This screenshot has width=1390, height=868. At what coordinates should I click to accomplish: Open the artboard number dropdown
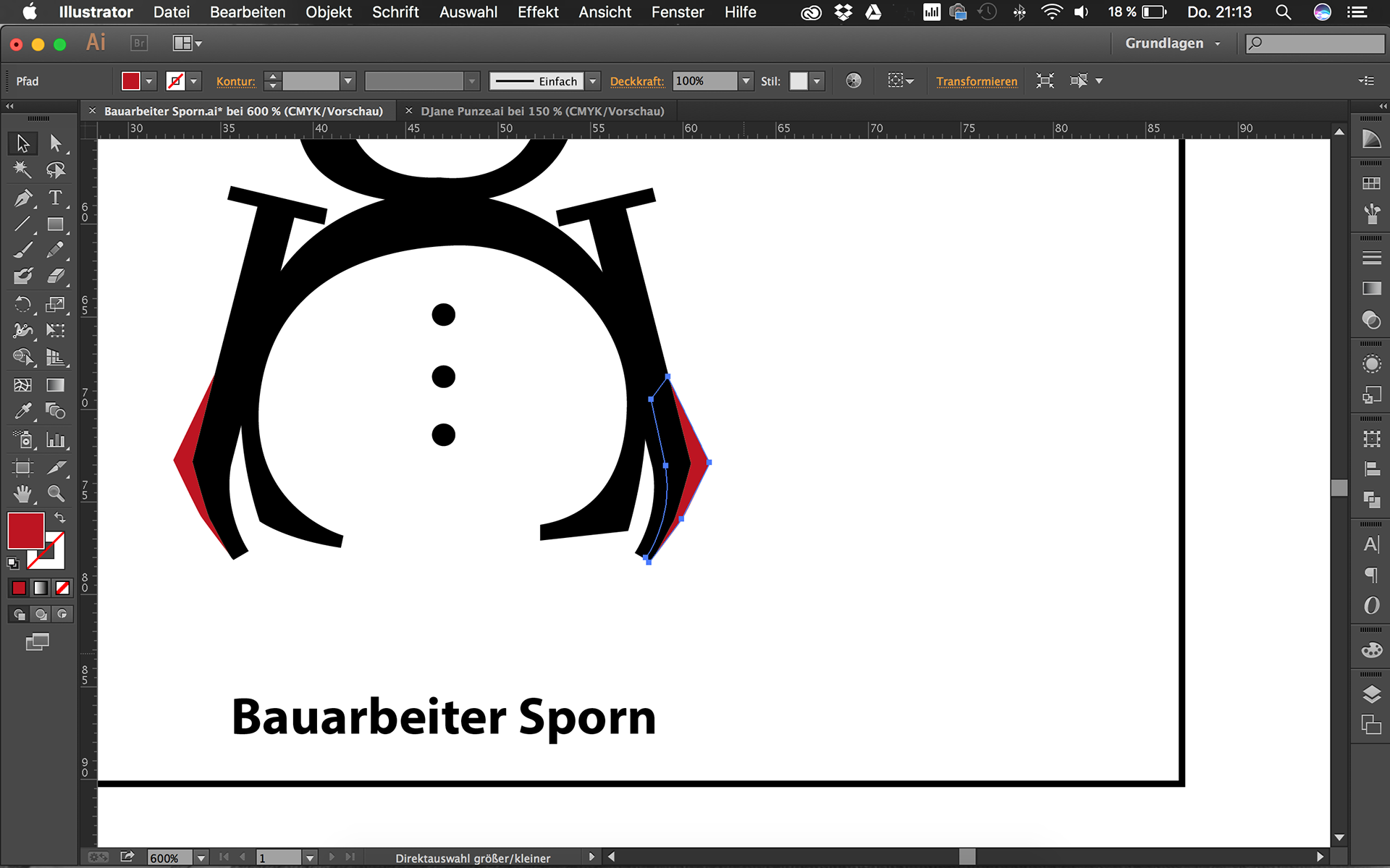tap(310, 858)
